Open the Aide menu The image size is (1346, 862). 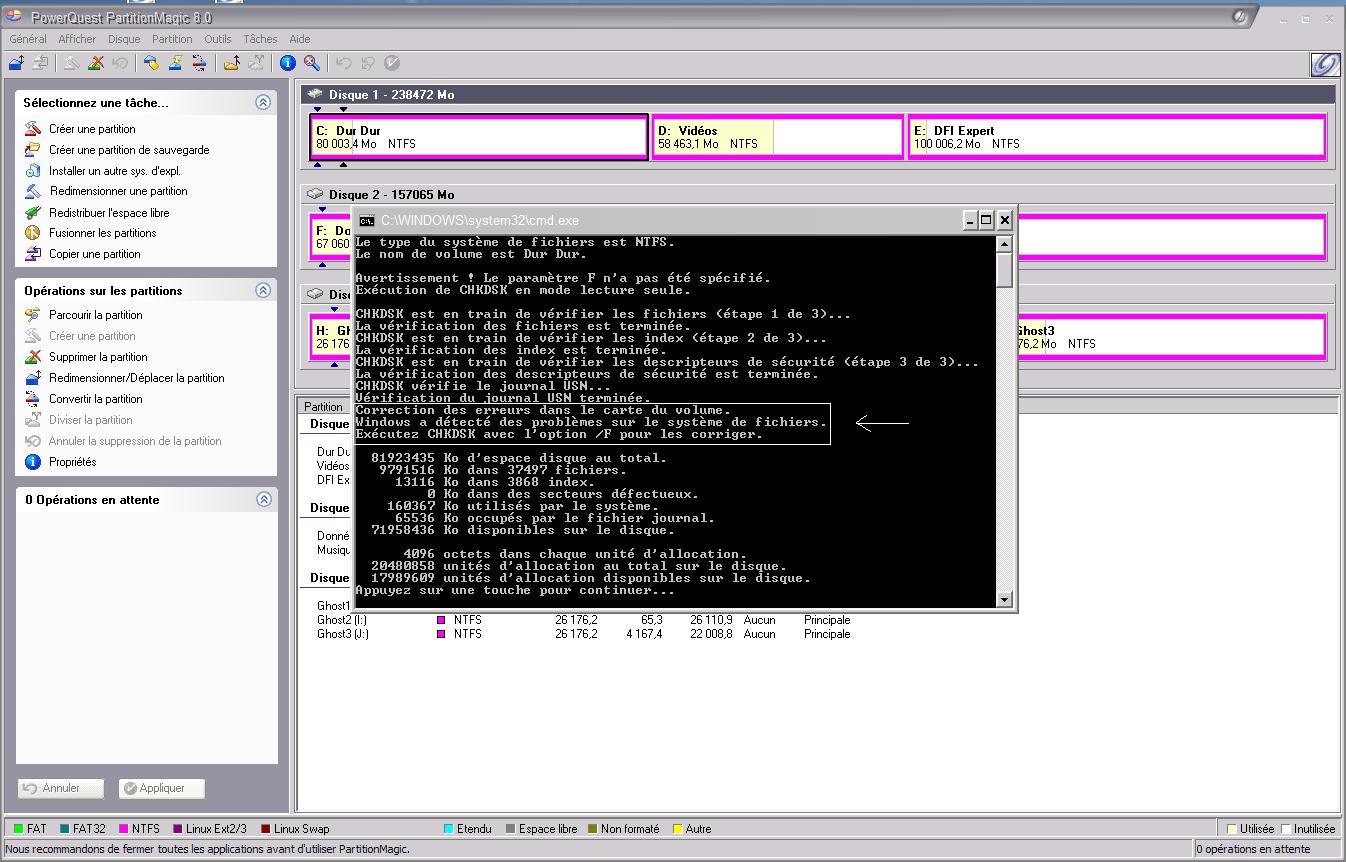299,39
